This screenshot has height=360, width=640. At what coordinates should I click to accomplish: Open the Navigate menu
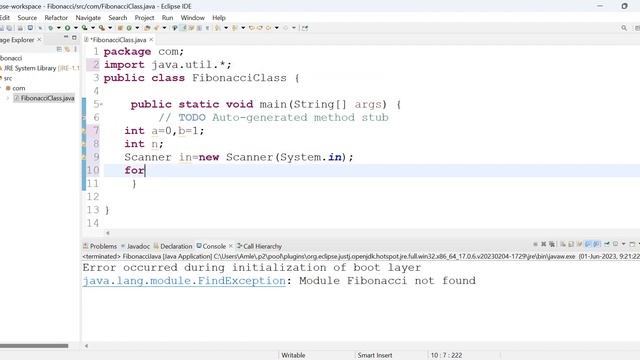tap(88, 18)
